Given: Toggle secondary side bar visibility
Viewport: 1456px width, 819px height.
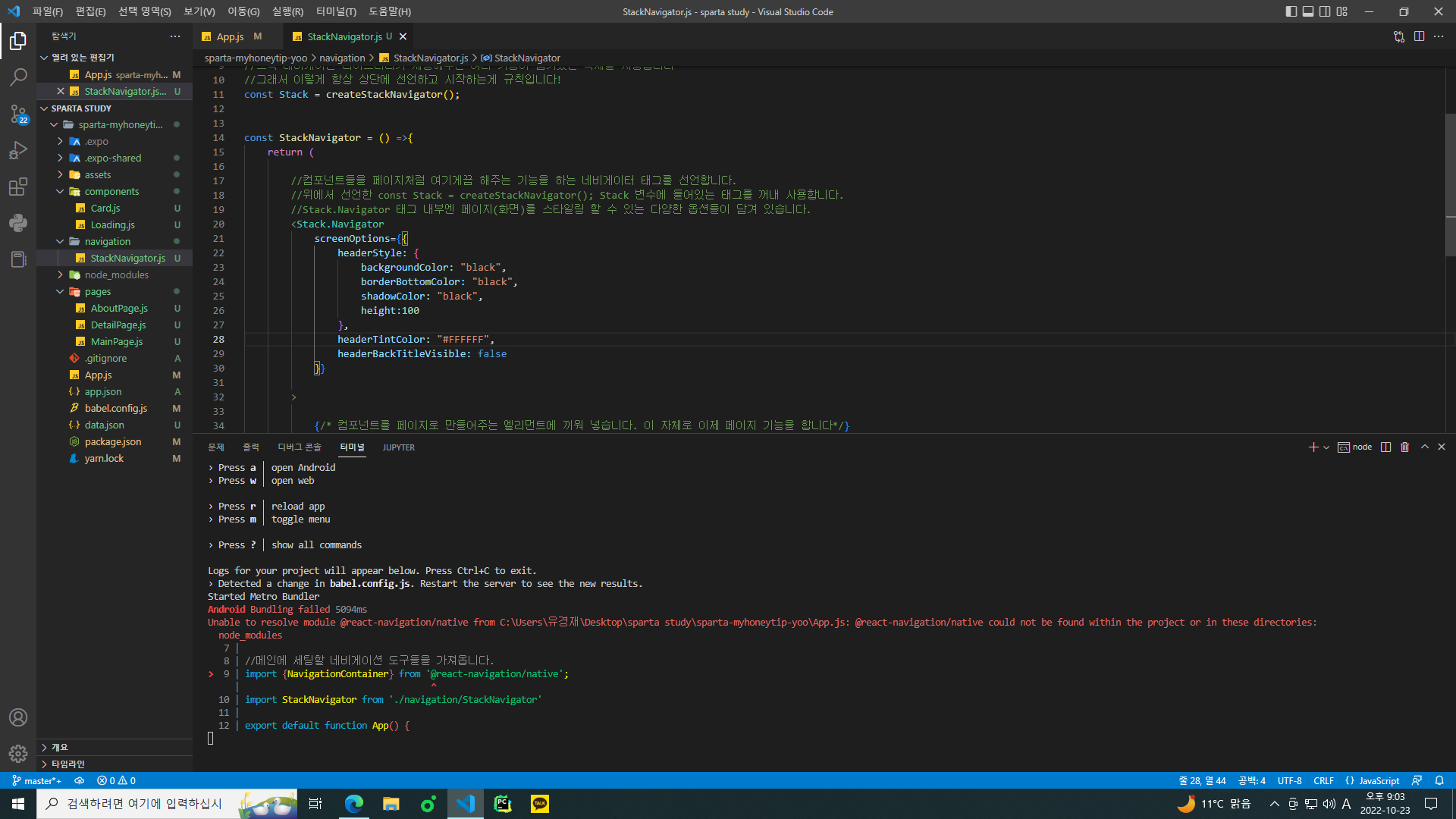Looking at the screenshot, I should point(1325,11).
